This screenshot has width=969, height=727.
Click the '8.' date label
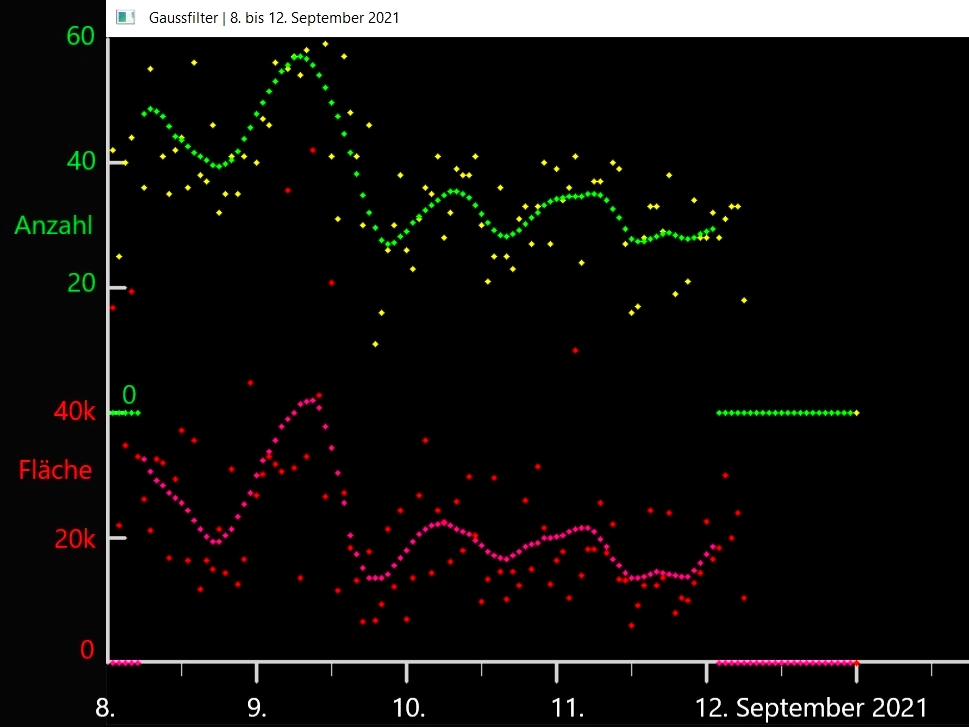(105, 708)
